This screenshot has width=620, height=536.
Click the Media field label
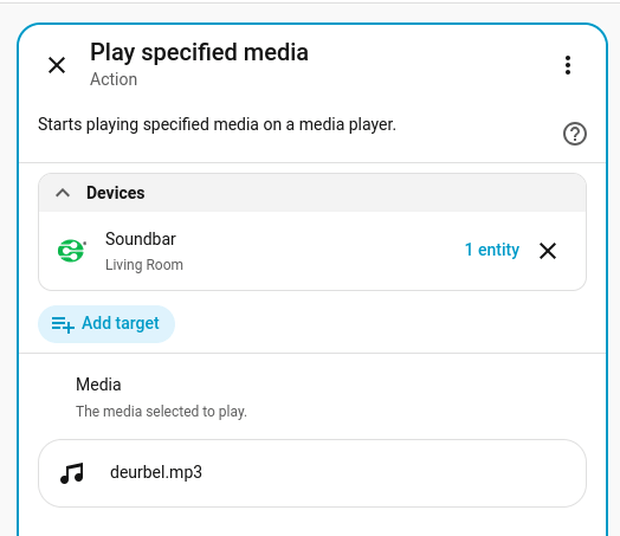click(98, 385)
